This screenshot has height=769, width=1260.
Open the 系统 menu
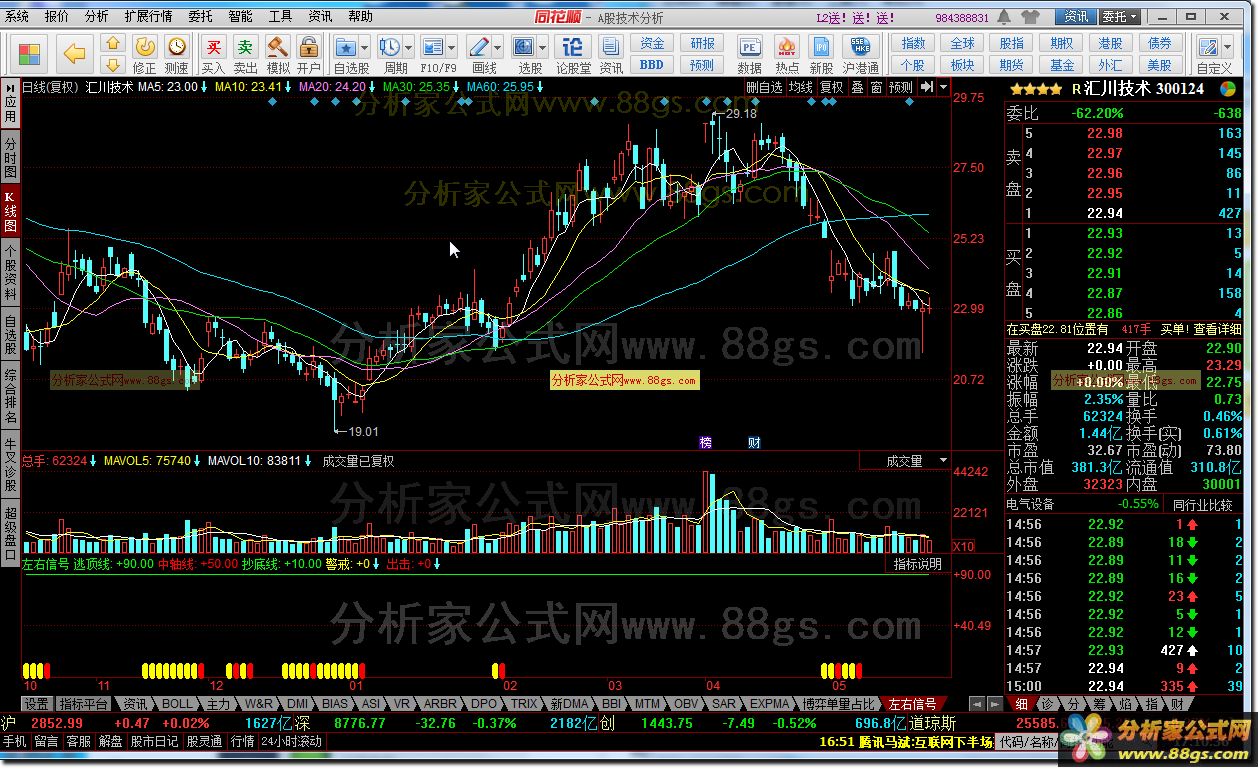(x=17, y=17)
